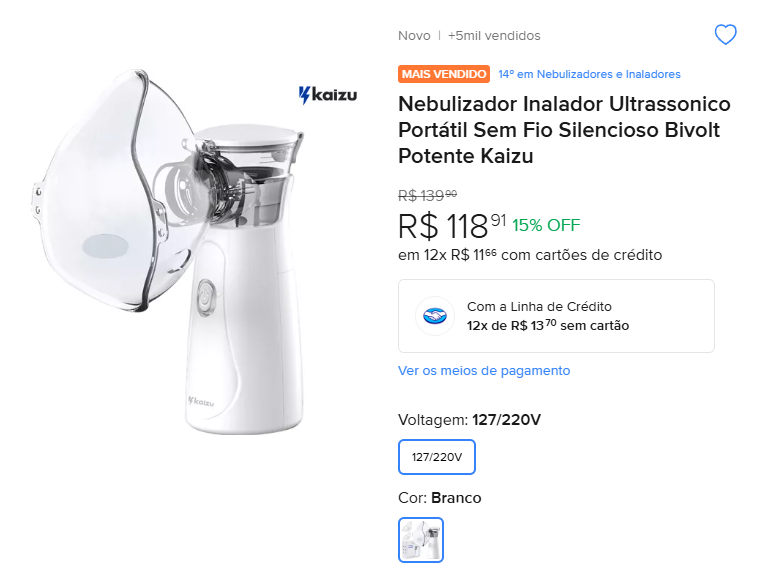The width and height of the screenshot is (757, 569).
Task: Click the crossed-out R$ 139,90 original price
Action: [427, 195]
